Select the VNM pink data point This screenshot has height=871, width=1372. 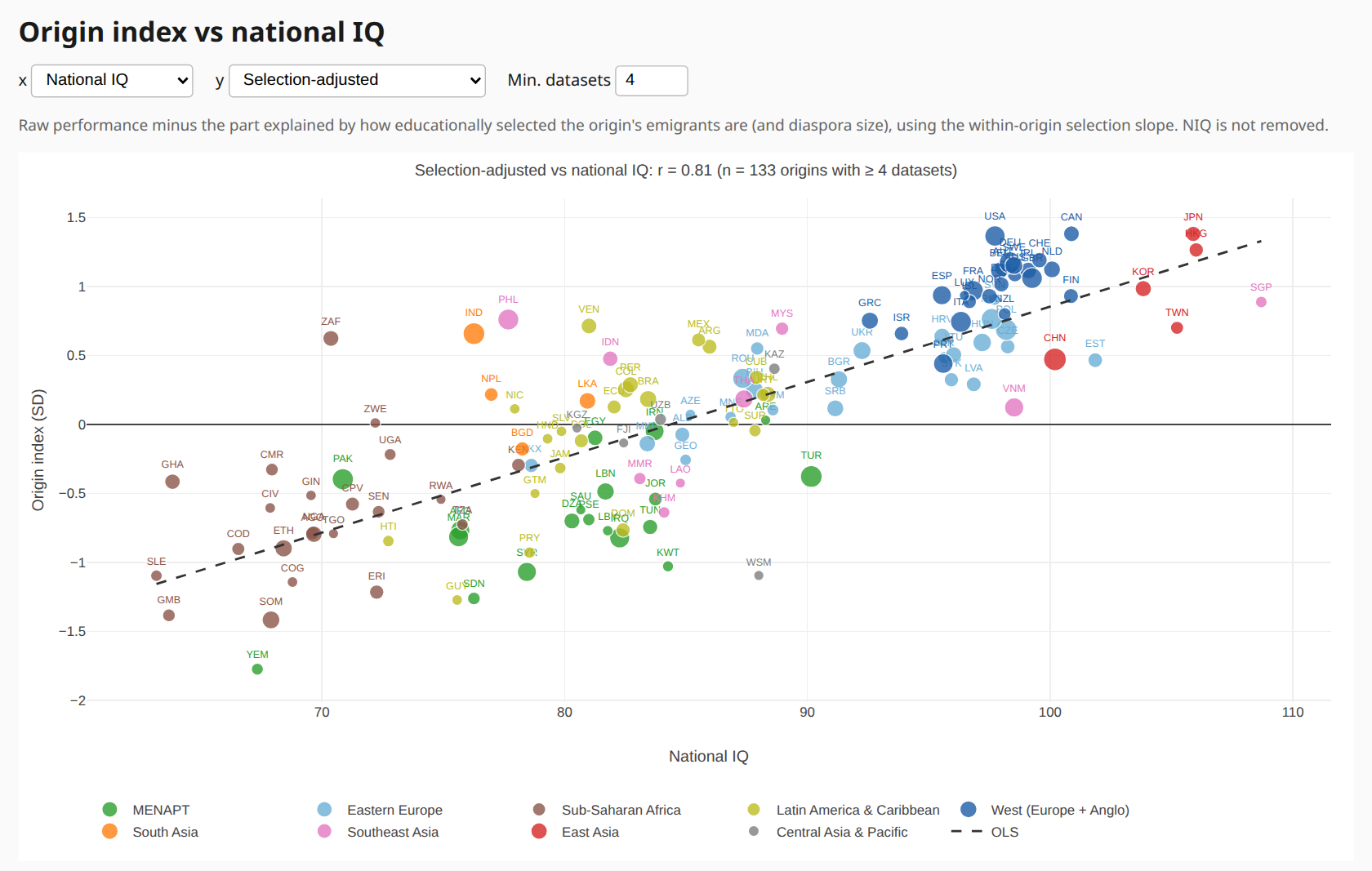pos(1013,407)
